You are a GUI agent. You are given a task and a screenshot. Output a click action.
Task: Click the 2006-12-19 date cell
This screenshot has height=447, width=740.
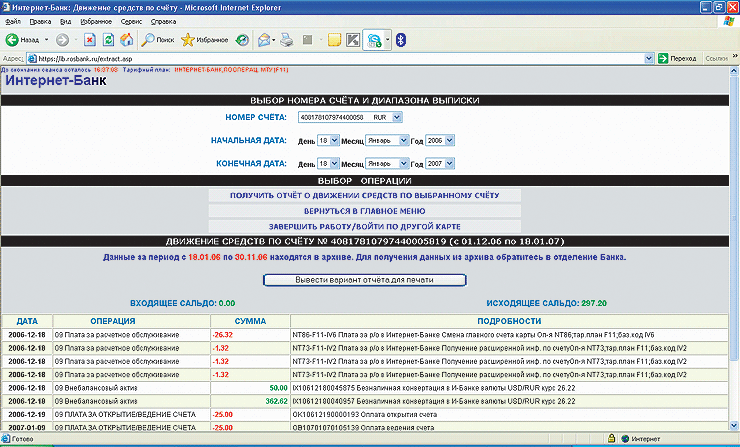point(27,414)
